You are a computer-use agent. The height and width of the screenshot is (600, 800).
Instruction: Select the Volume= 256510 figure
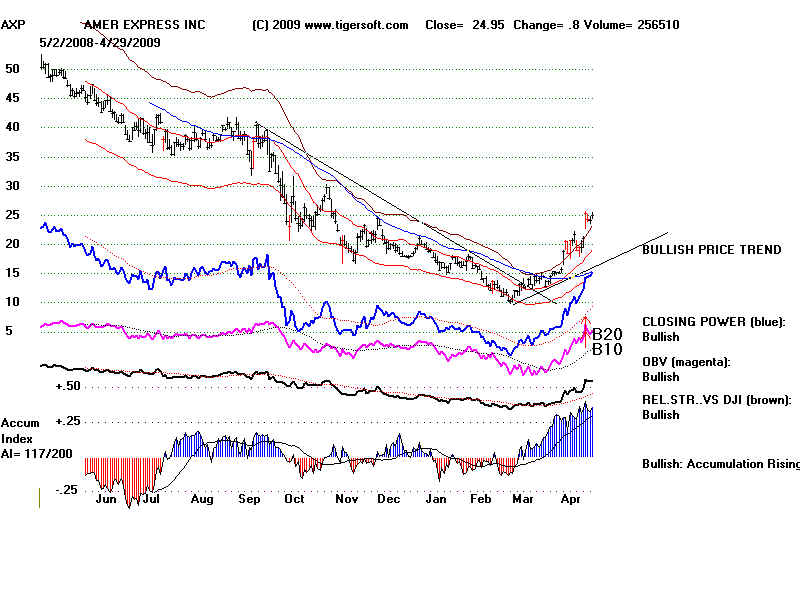(632, 25)
